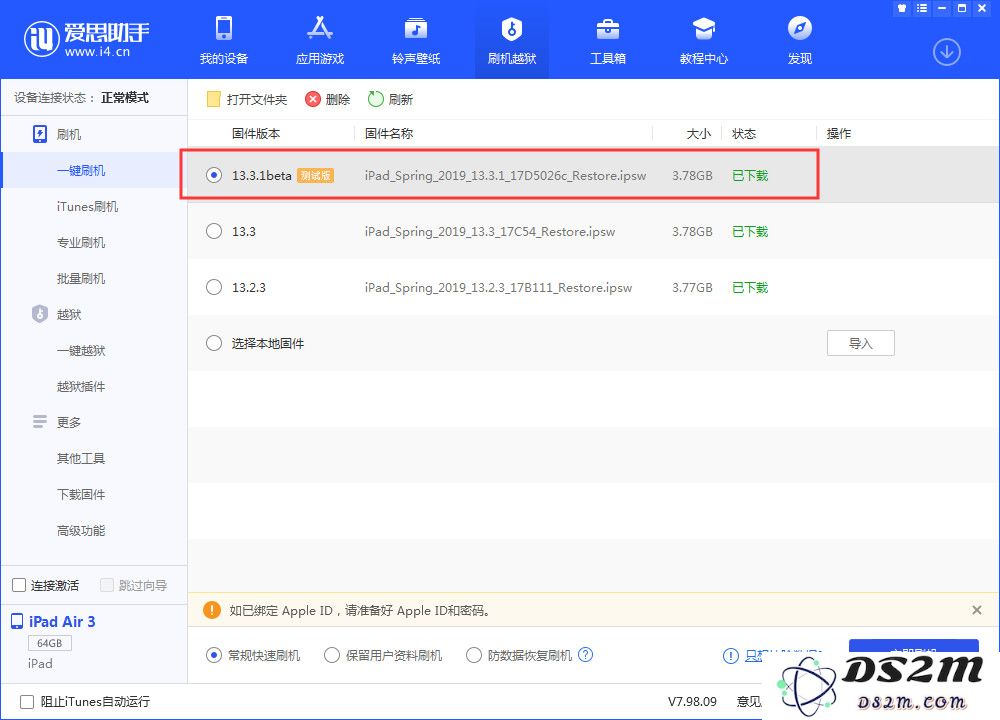Toggle the 跳过向导 checkbox
The width and height of the screenshot is (1000, 720).
coord(107,585)
